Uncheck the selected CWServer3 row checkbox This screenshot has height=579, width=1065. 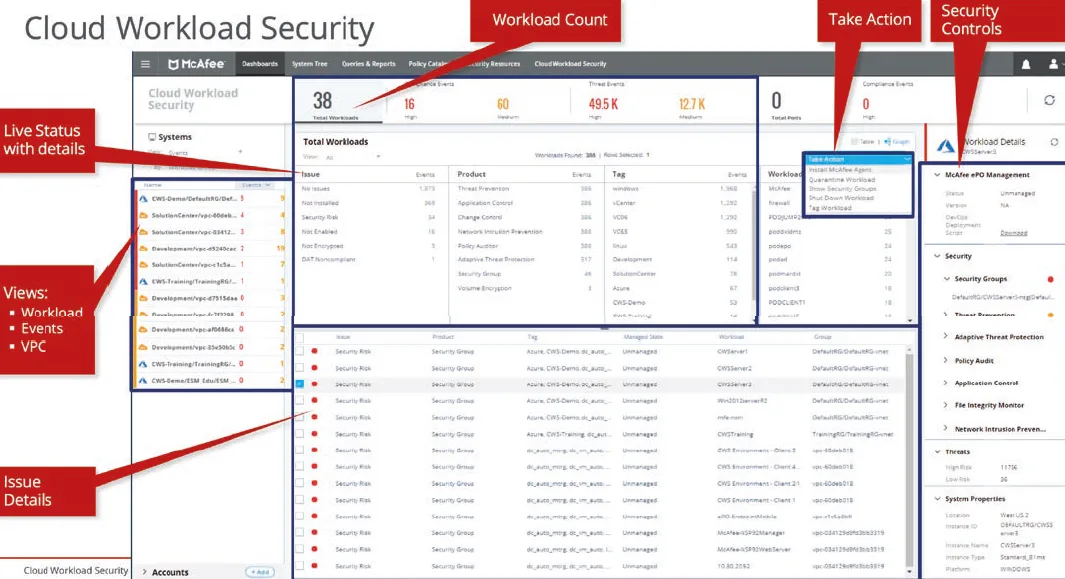point(300,384)
